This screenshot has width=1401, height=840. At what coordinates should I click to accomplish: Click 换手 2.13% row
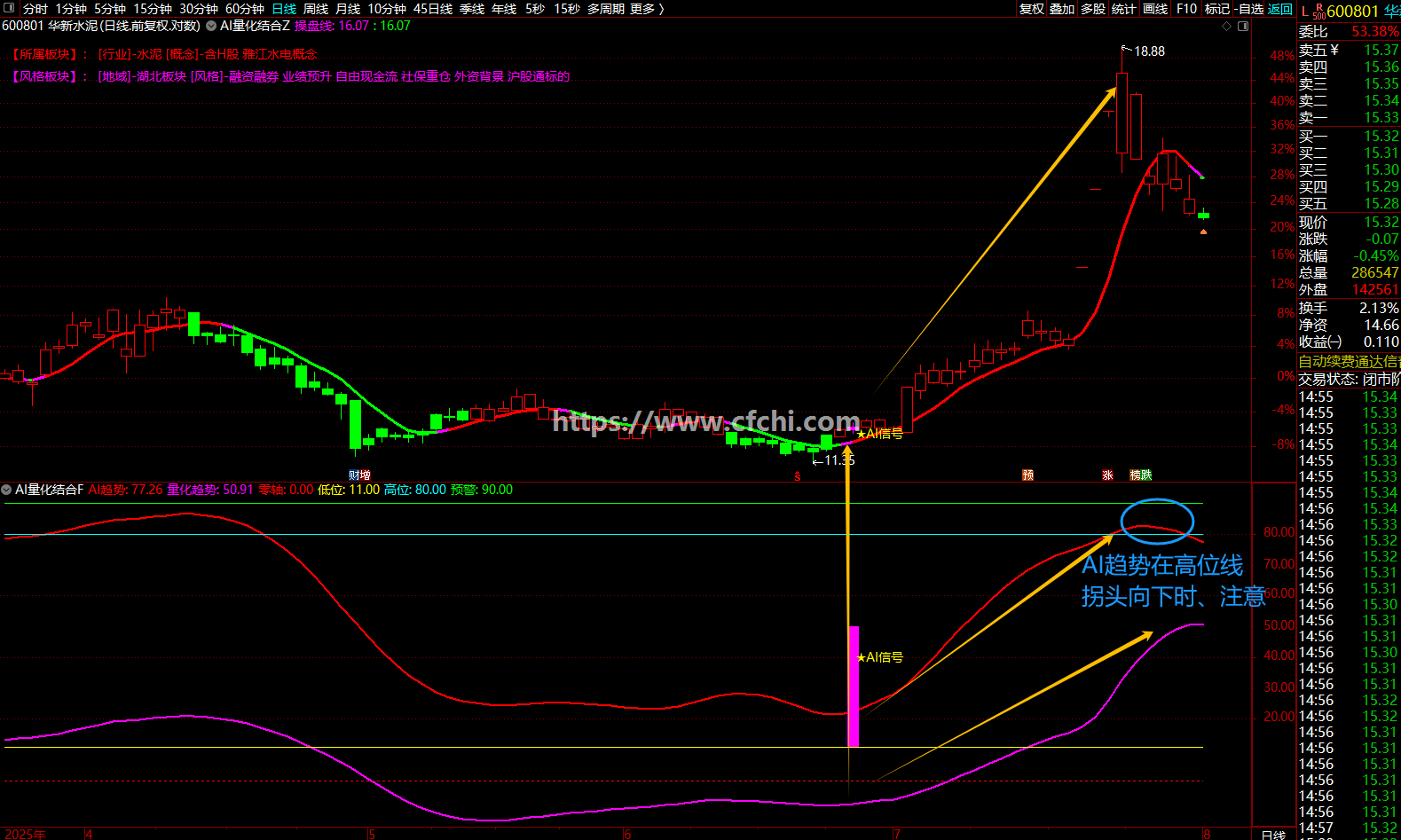1349,309
